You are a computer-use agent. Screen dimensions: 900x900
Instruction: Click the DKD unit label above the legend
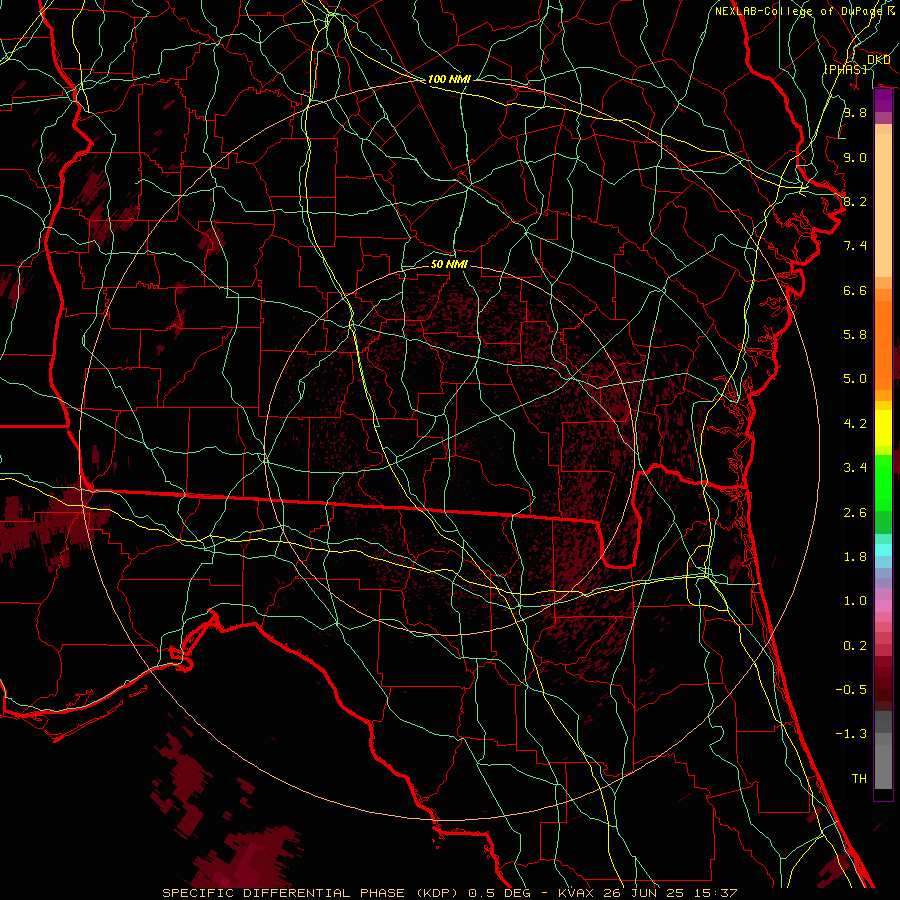pos(878,60)
